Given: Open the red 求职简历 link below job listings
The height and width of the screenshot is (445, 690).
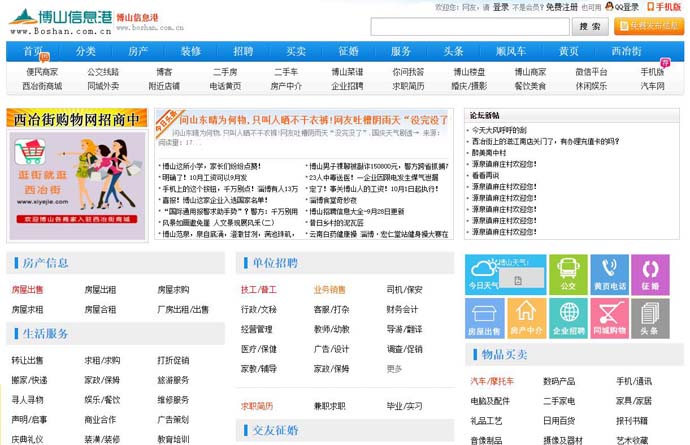Looking at the screenshot, I should [257, 406].
